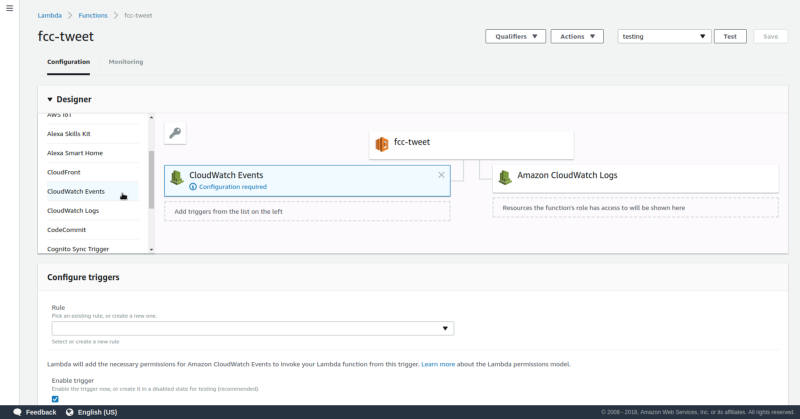Screen dimensions: 800x419
Task: Click the Feedback link in footer
Action: (x=41, y=412)
